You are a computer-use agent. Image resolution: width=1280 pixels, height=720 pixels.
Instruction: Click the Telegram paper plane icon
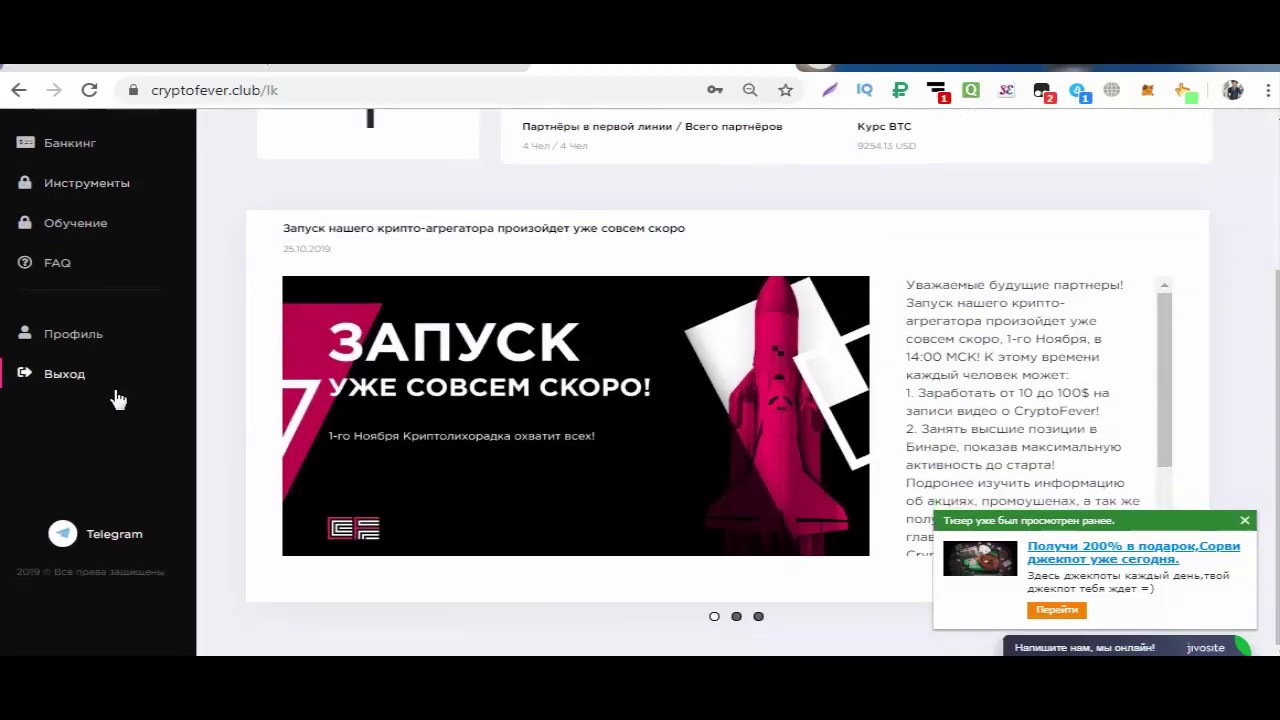coord(63,534)
